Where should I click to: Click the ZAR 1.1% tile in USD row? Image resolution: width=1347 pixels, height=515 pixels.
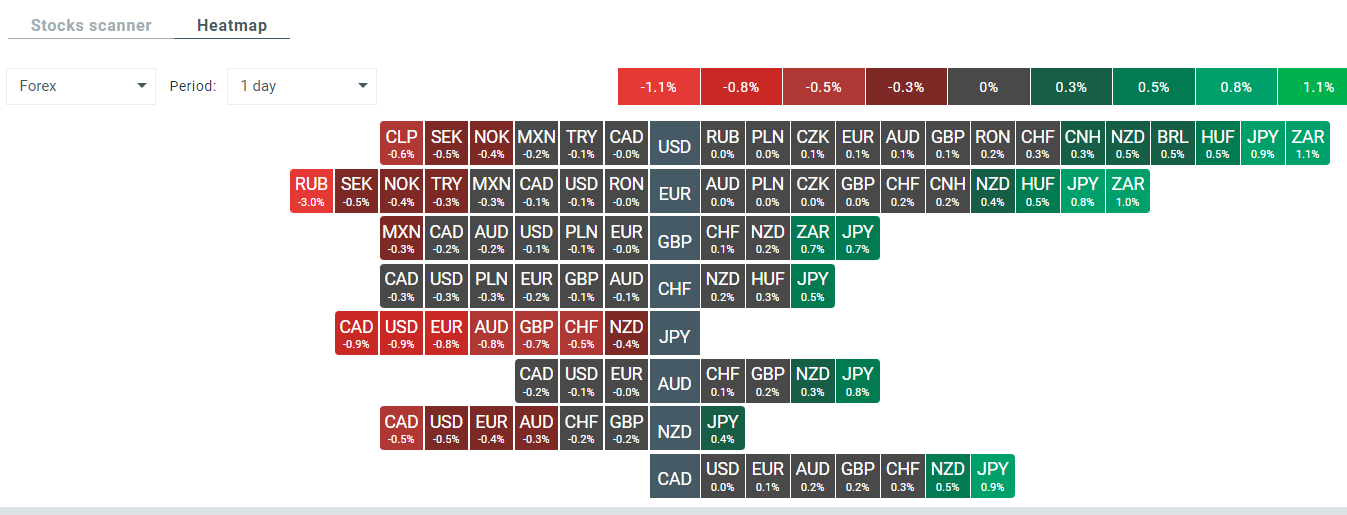click(x=1307, y=144)
